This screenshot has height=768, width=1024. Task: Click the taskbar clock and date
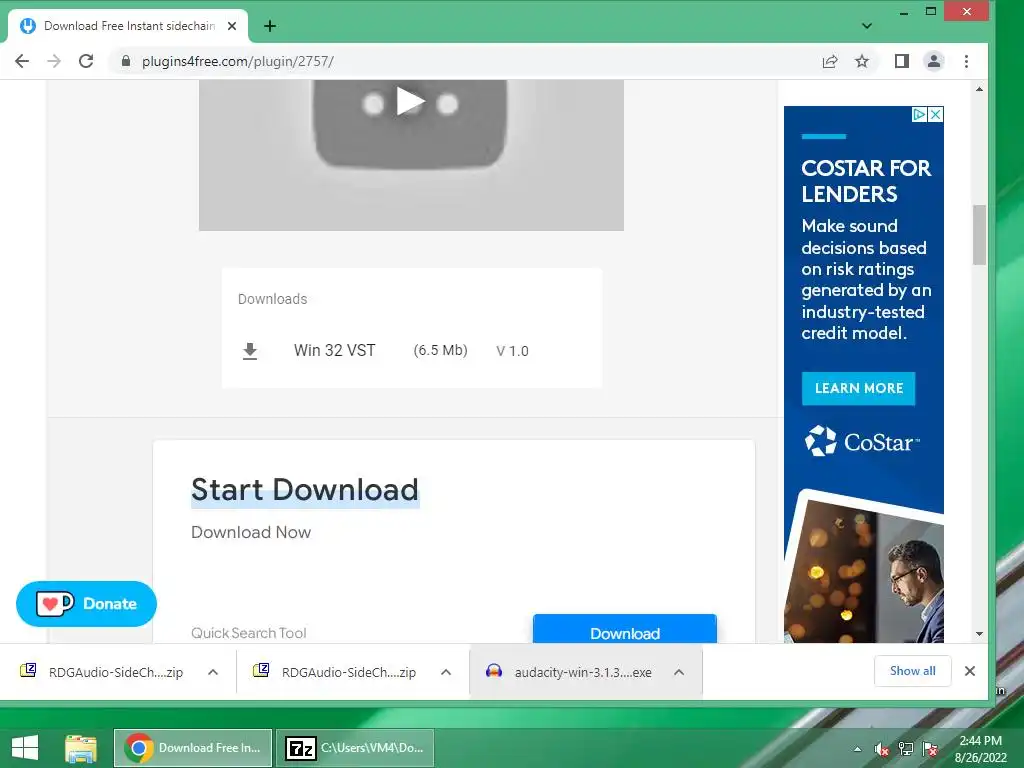coord(980,749)
